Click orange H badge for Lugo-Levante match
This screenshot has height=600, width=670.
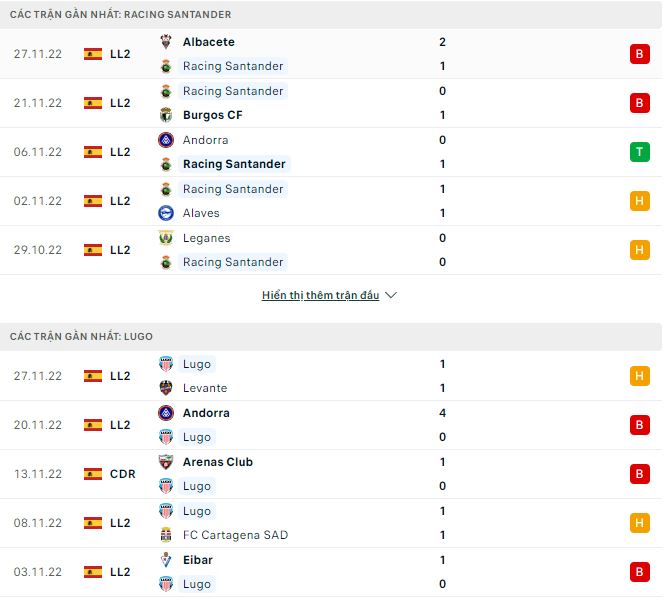point(640,376)
